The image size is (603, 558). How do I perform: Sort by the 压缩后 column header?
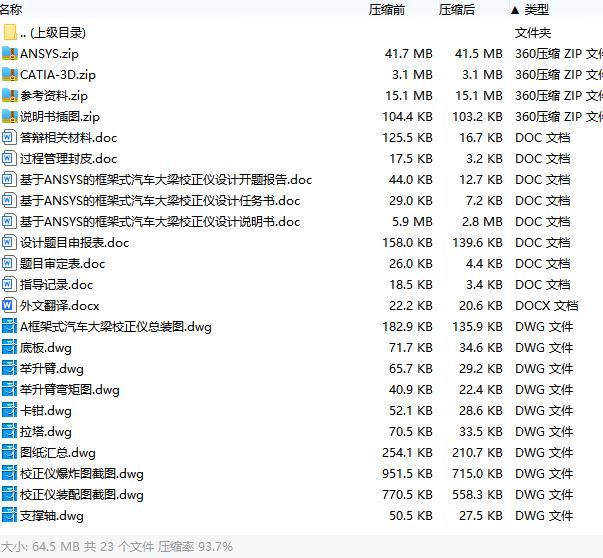click(x=456, y=10)
